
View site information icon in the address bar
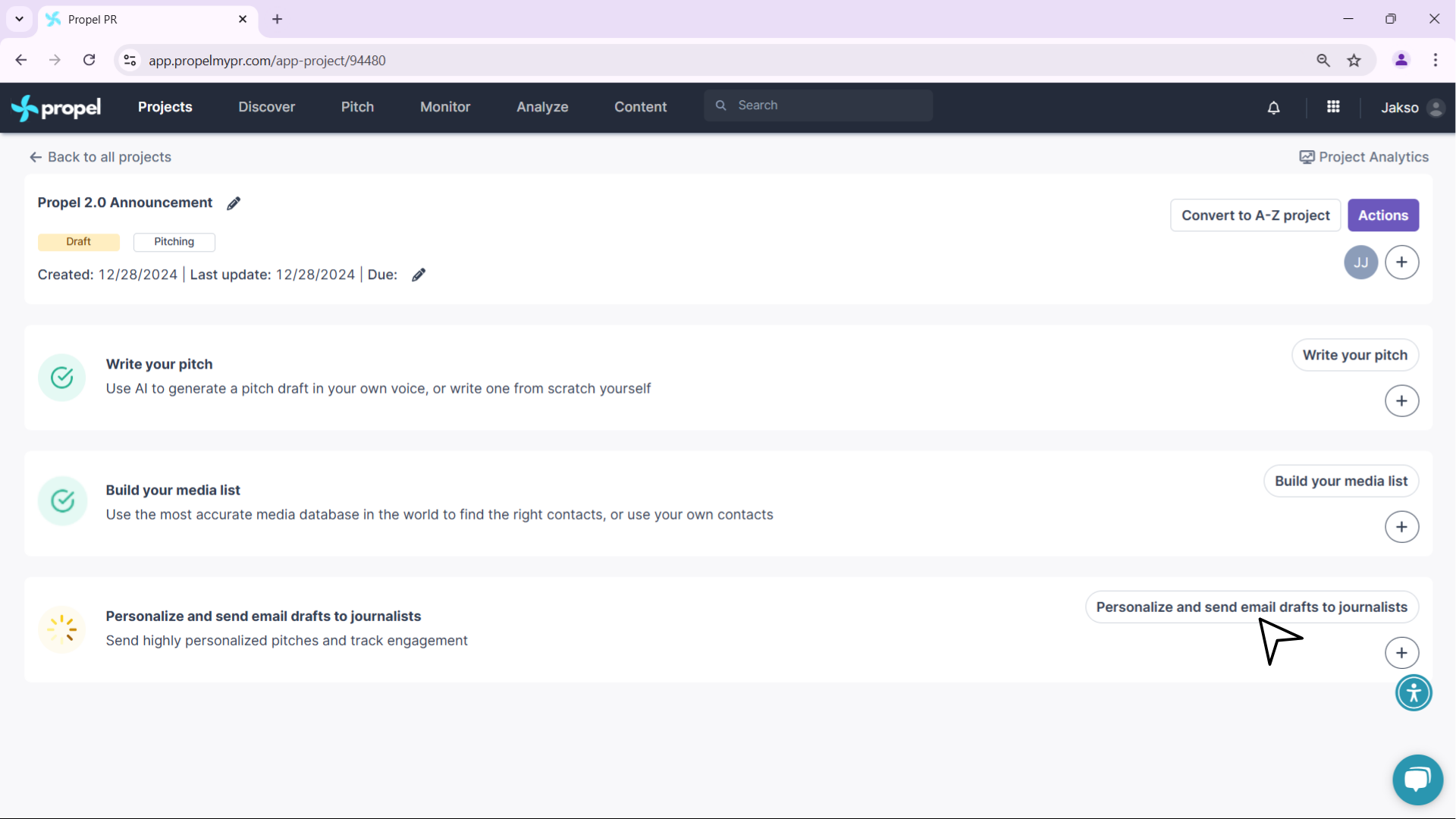pos(130,60)
